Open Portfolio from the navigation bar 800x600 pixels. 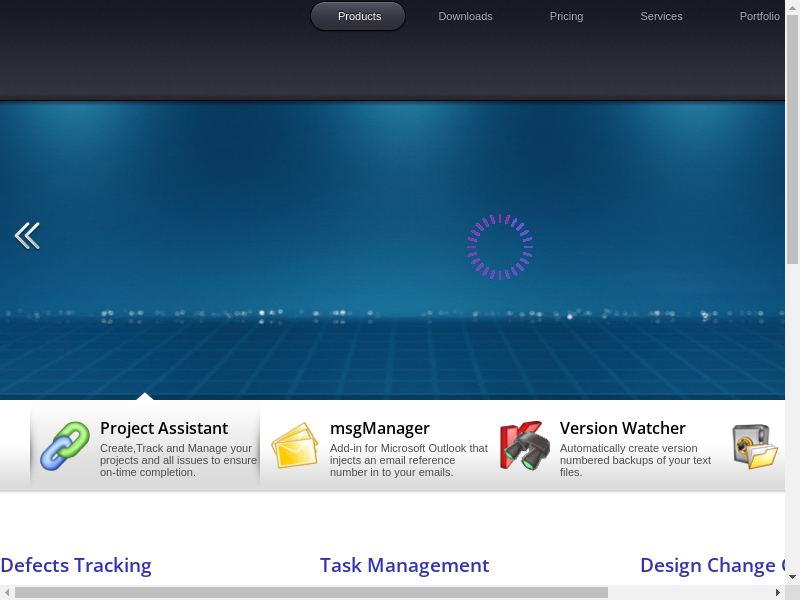[759, 16]
